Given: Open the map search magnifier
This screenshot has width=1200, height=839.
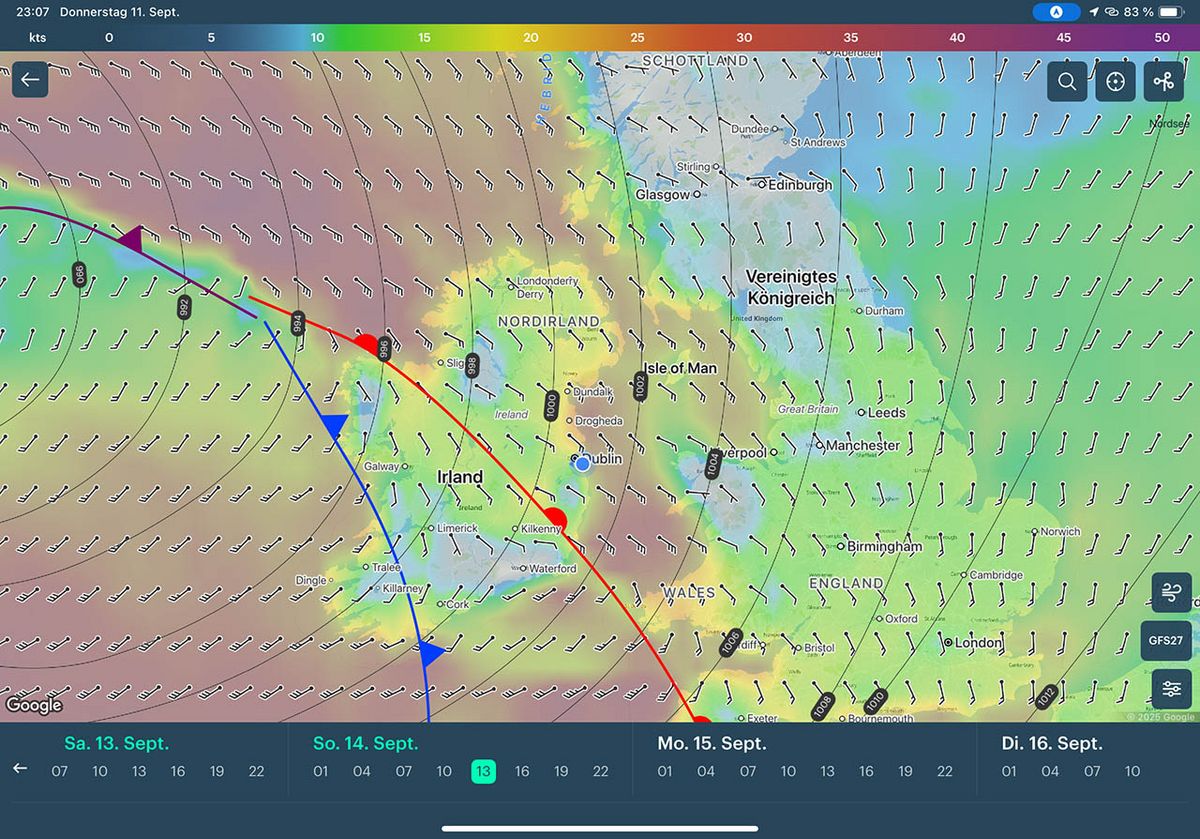Looking at the screenshot, I should [x=1067, y=82].
